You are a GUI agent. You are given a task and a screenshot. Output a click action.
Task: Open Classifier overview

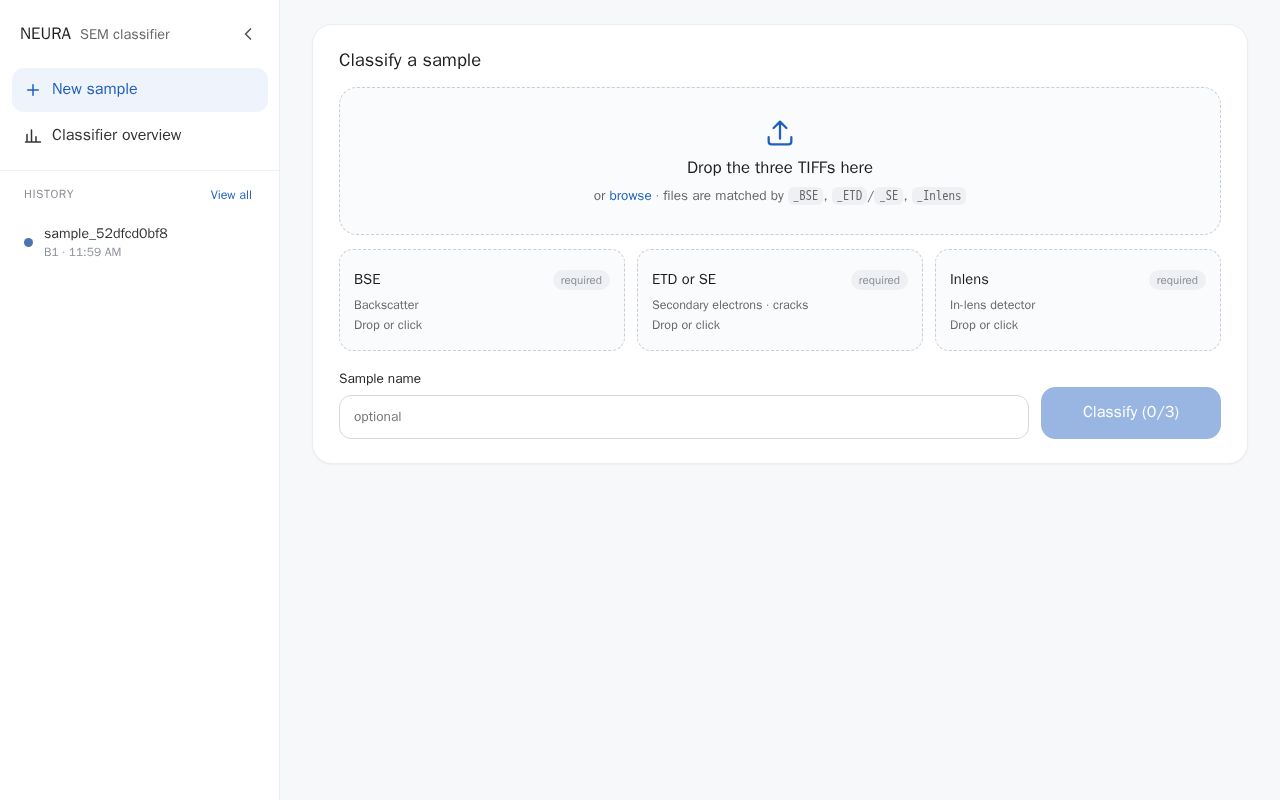pos(140,135)
